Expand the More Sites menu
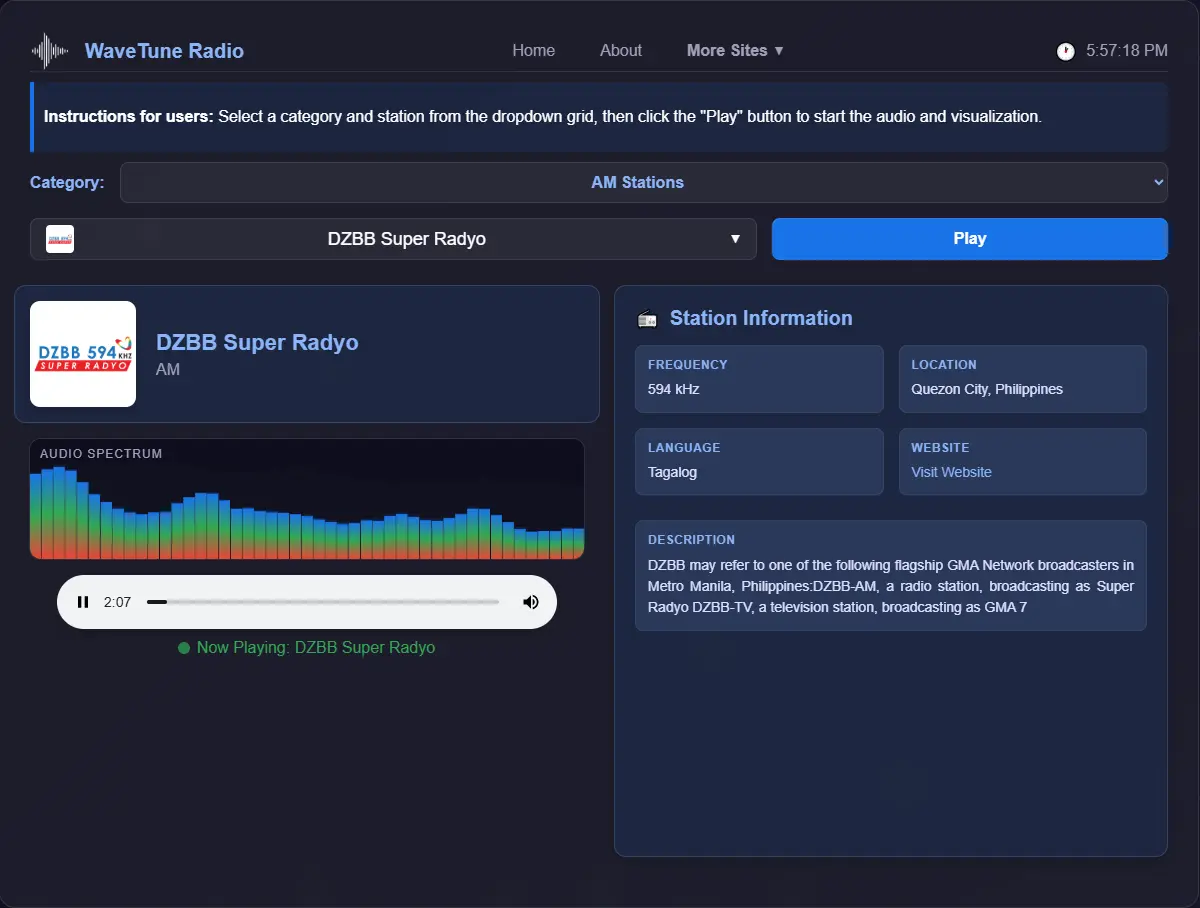1200x908 pixels. point(735,50)
